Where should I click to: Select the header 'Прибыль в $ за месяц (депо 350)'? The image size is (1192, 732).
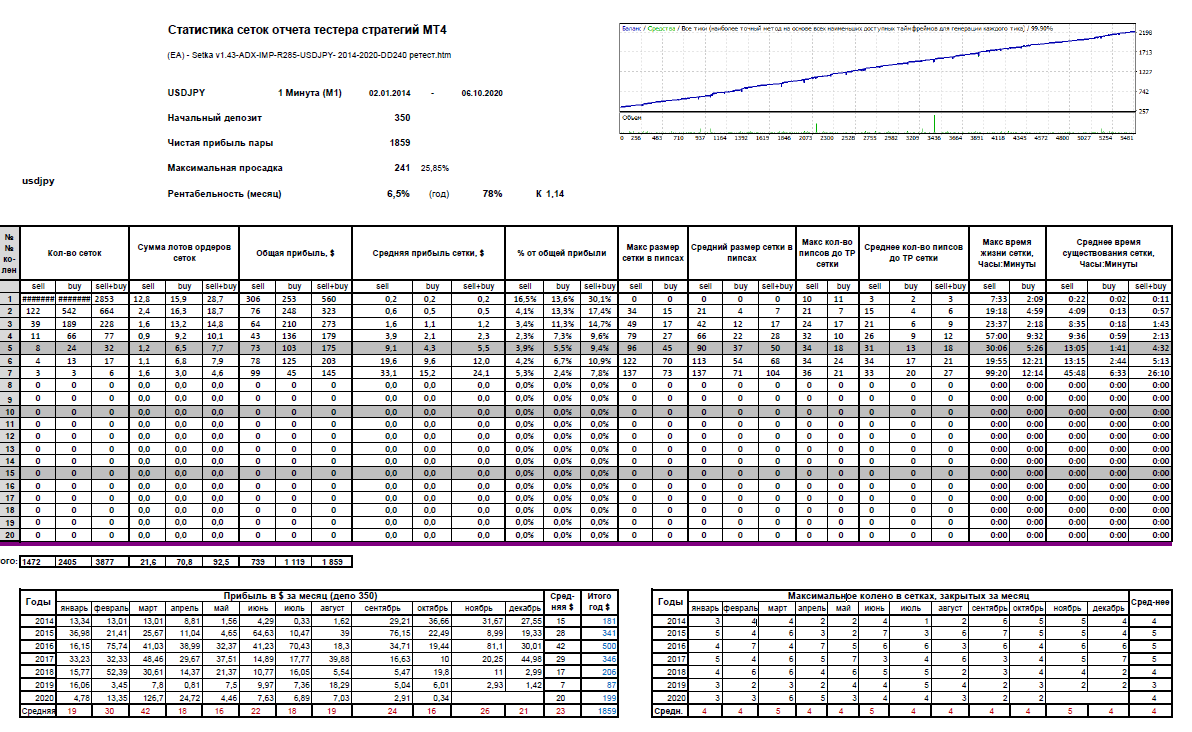300,596
